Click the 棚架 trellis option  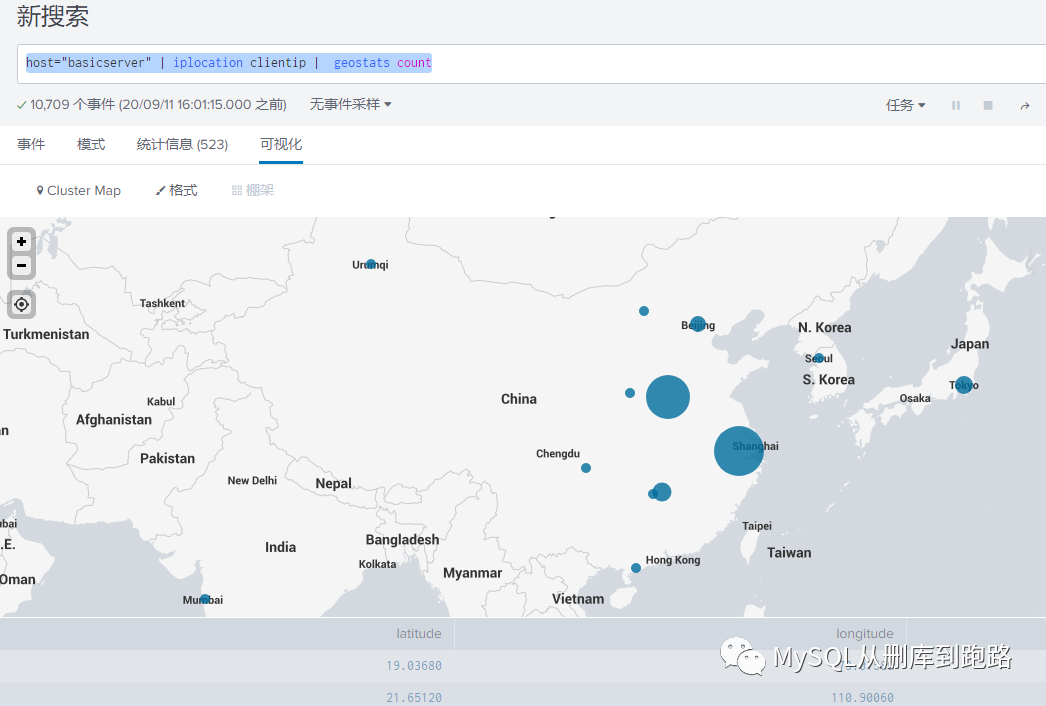tap(253, 190)
